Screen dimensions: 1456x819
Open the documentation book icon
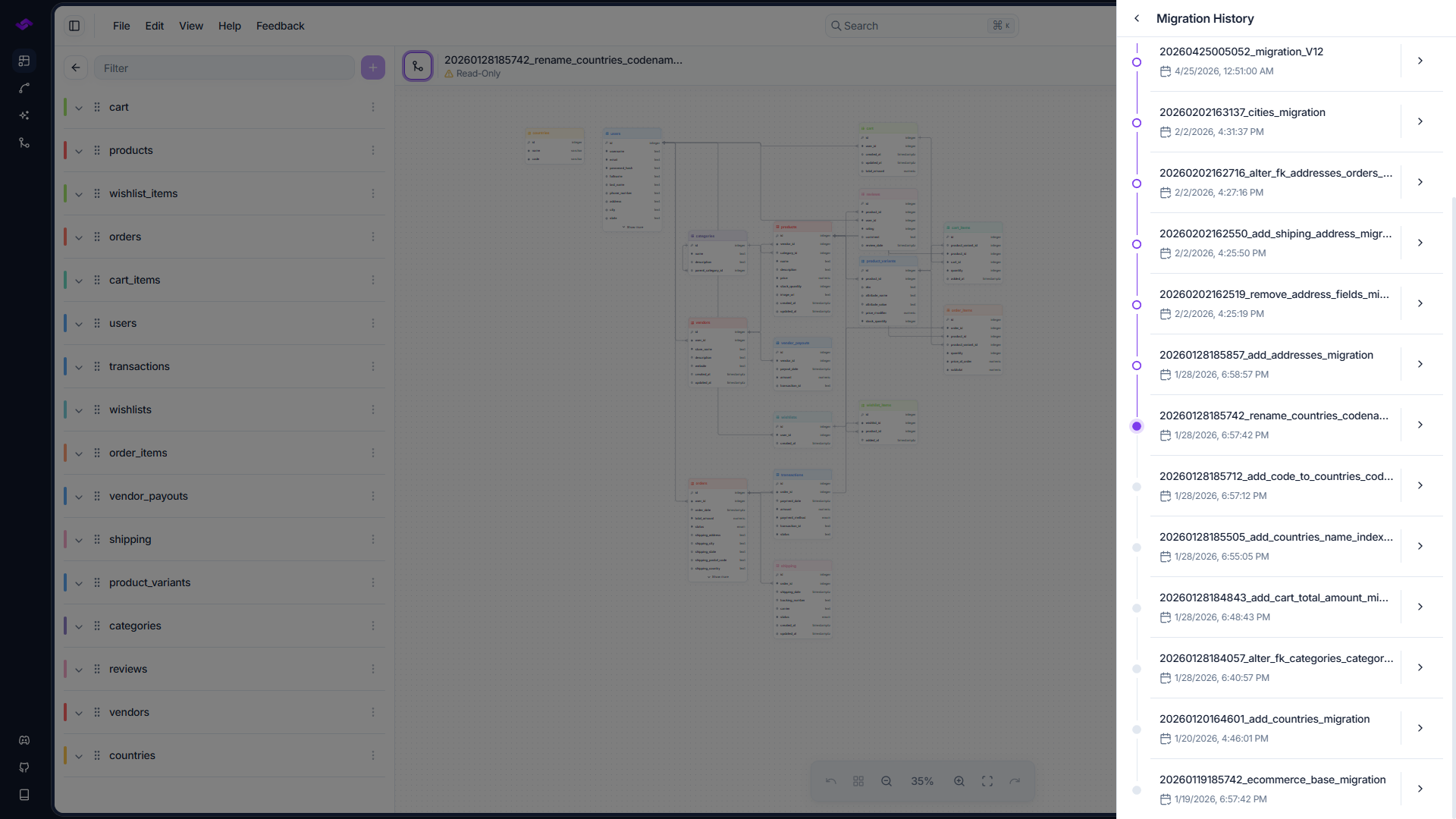click(x=24, y=795)
